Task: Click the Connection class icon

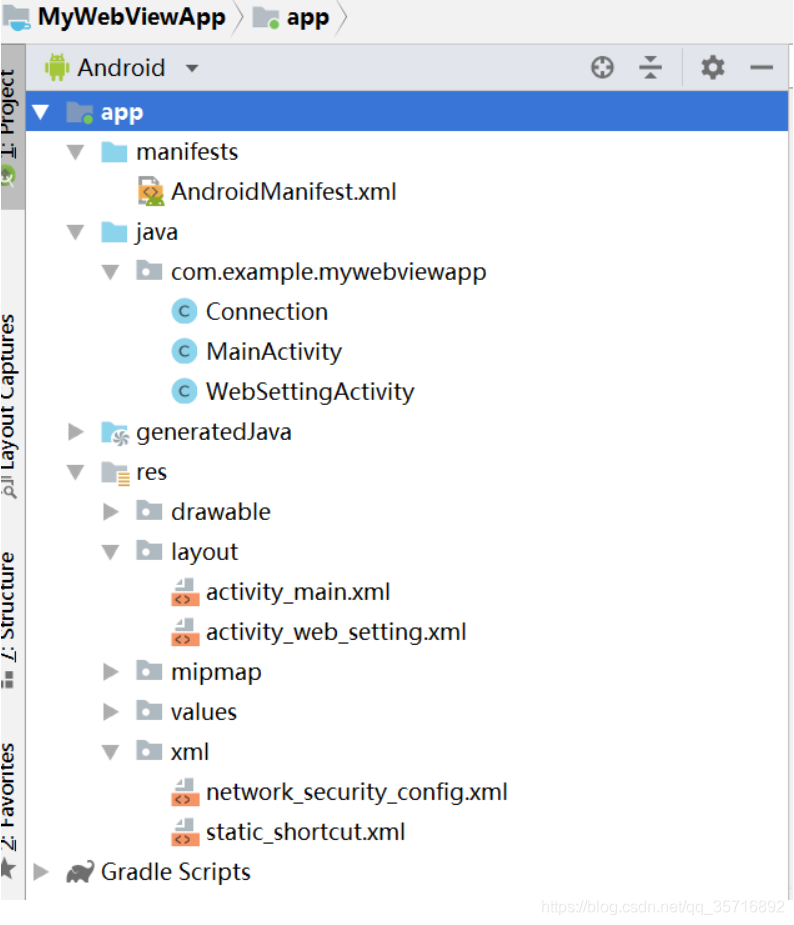Action: pyautogui.click(x=184, y=311)
